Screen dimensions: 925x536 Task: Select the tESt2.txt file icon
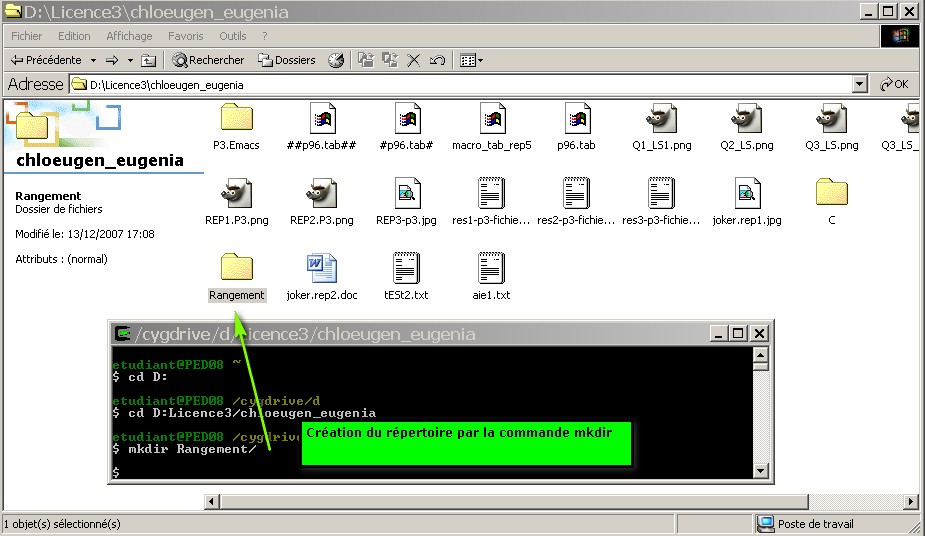[x=406, y=267]
